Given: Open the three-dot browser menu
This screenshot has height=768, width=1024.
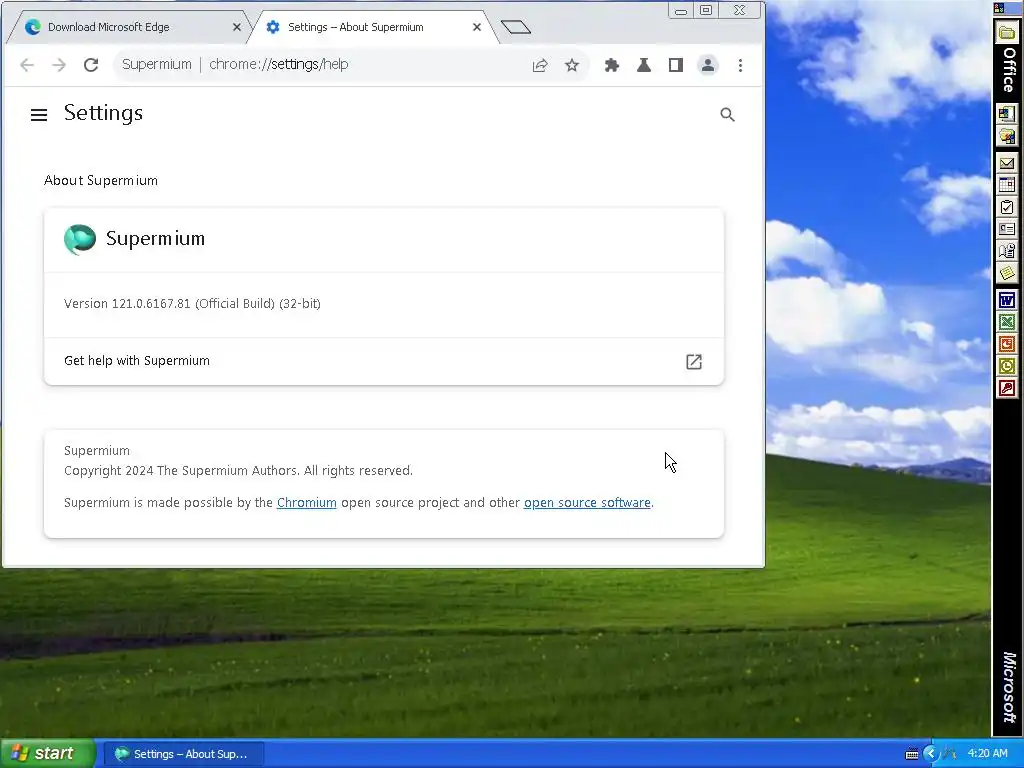Looking at the screenshot, I should tap(740, 65).
